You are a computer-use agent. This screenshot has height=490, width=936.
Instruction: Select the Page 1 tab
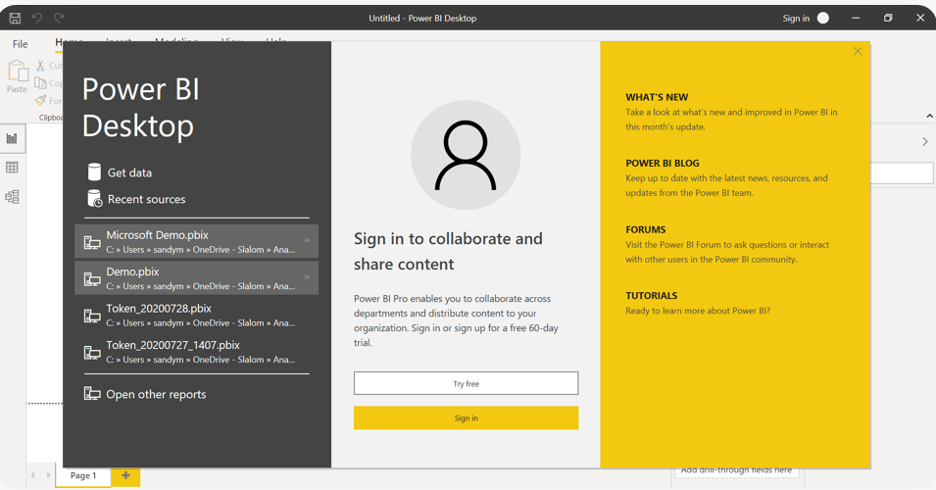[x=83, y=476]
